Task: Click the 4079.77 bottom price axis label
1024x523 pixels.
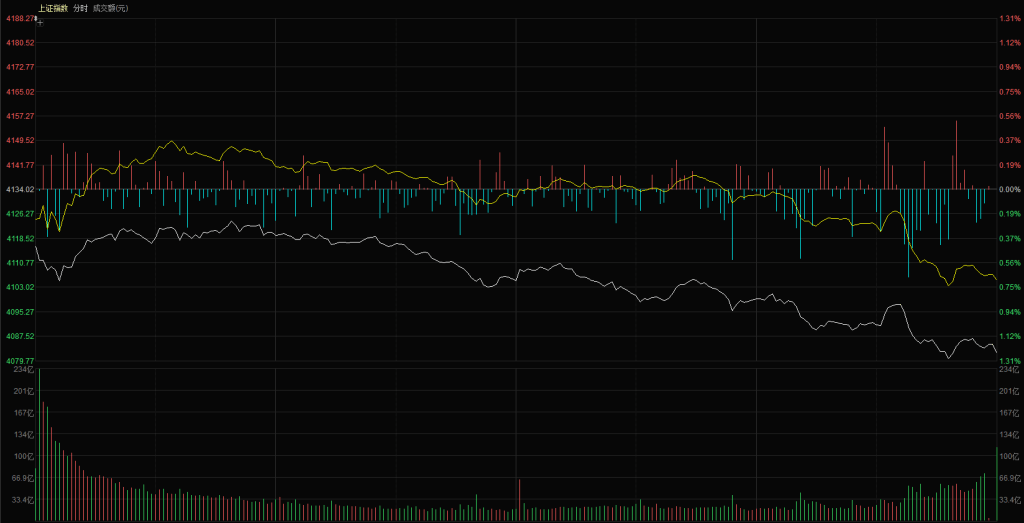Action: (19, 361)
